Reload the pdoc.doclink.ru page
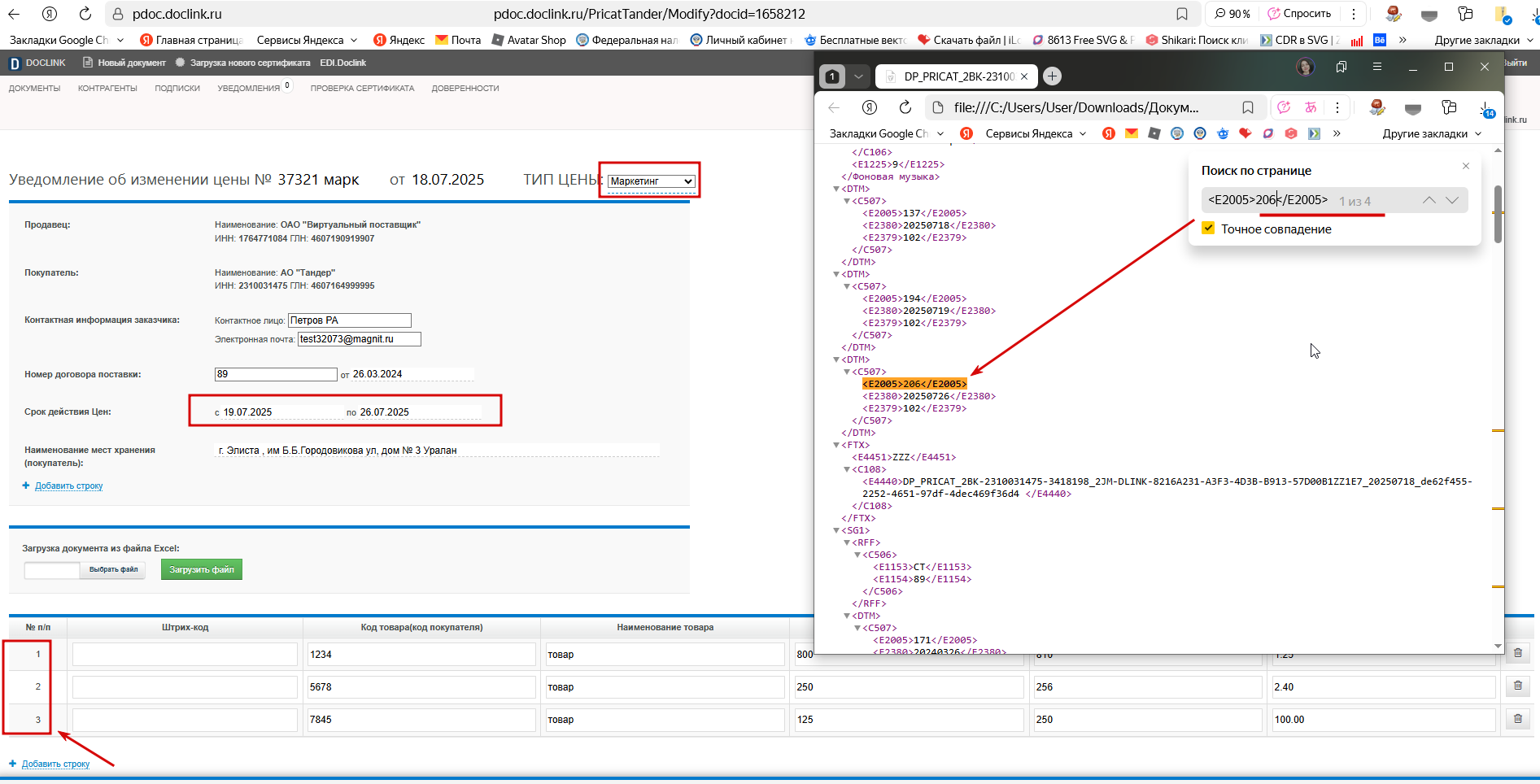This screenshot has height=784, width=1540. point(85,14)
